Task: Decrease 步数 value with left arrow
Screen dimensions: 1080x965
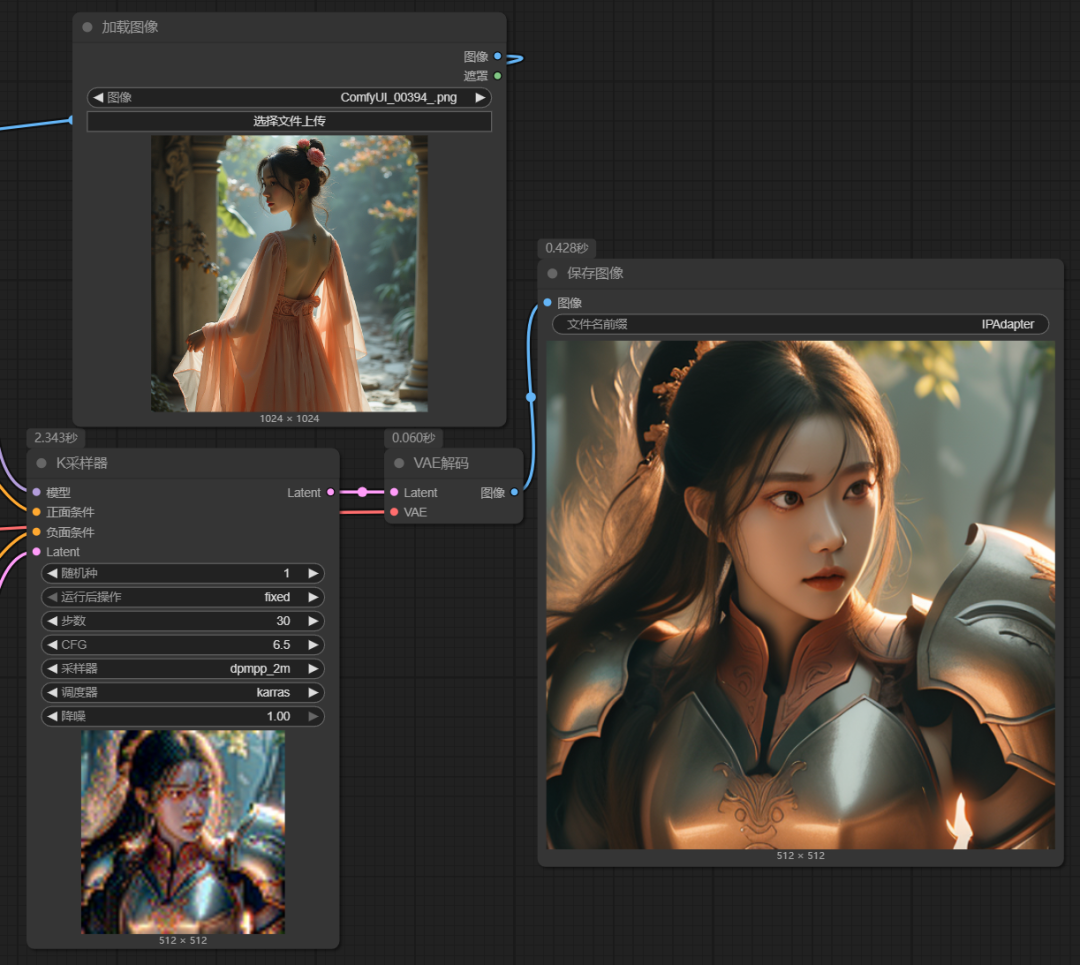Action: 52,621
